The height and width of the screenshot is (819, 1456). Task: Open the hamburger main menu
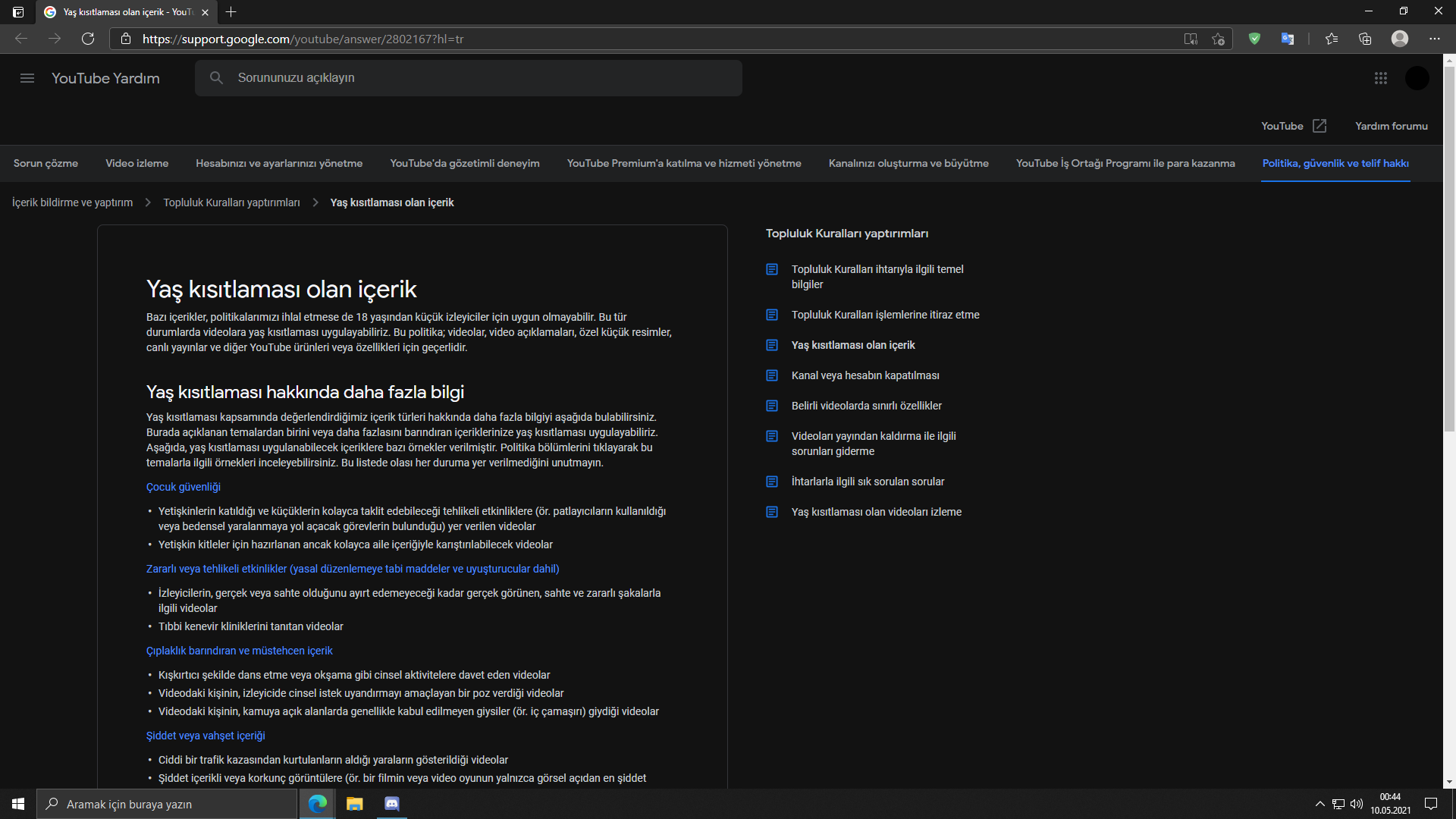point(27,78)
